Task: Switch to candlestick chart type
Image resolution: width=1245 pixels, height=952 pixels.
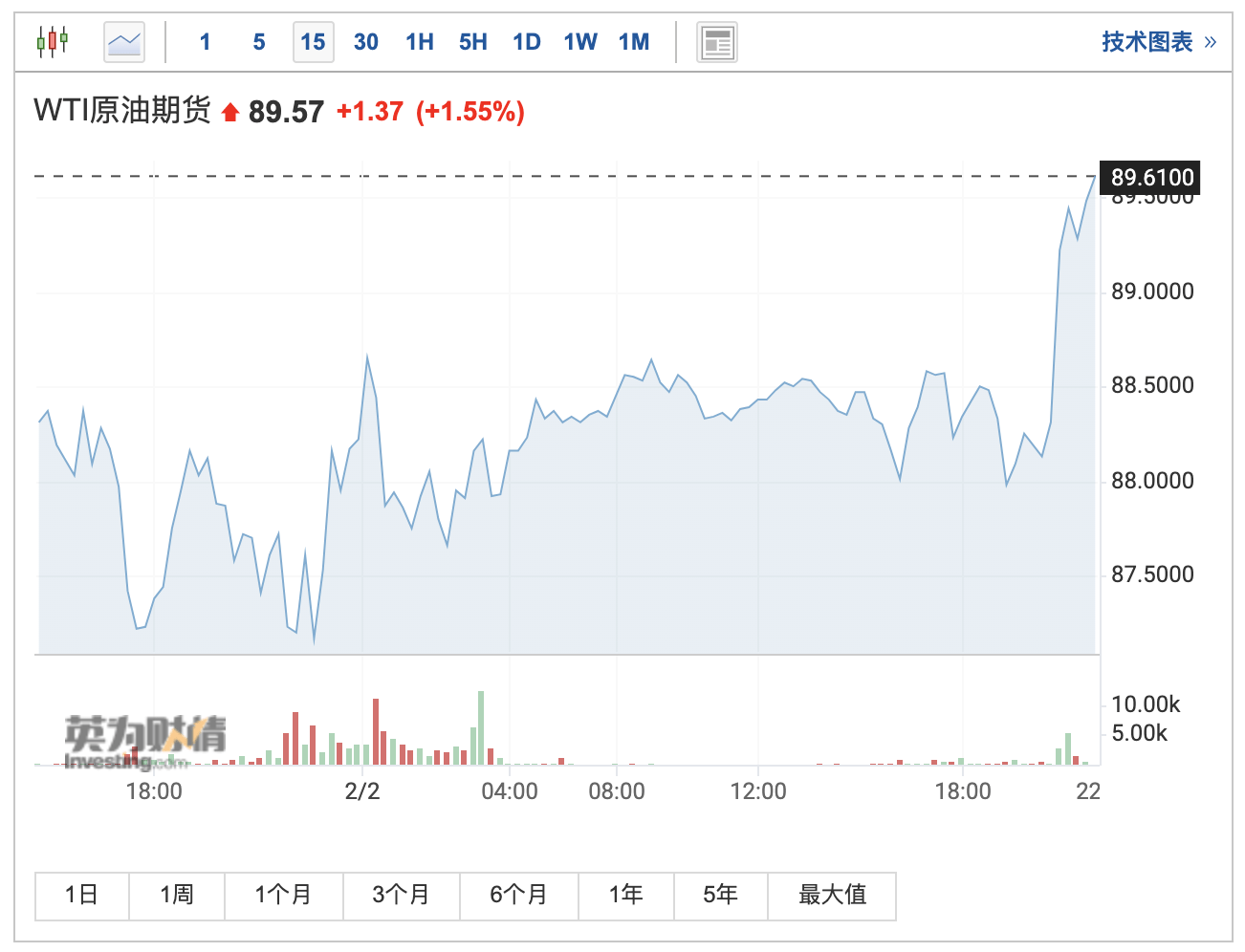Action: point(53,42)
